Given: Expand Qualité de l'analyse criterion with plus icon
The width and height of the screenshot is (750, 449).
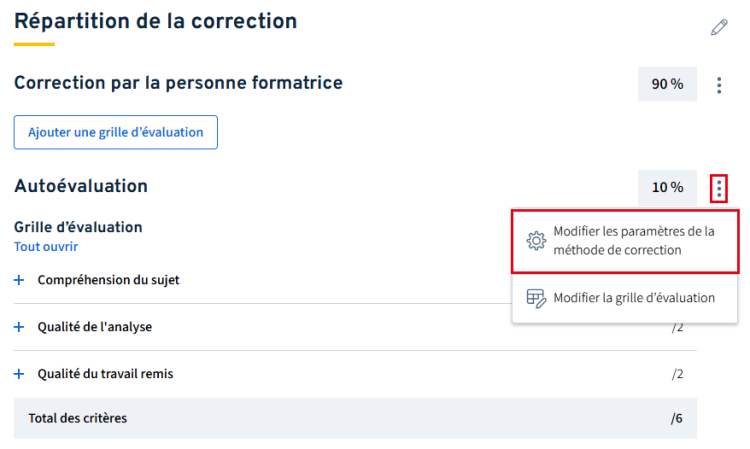Looking at the screenshot, I should pyautogui.click(x=19, y=327).
